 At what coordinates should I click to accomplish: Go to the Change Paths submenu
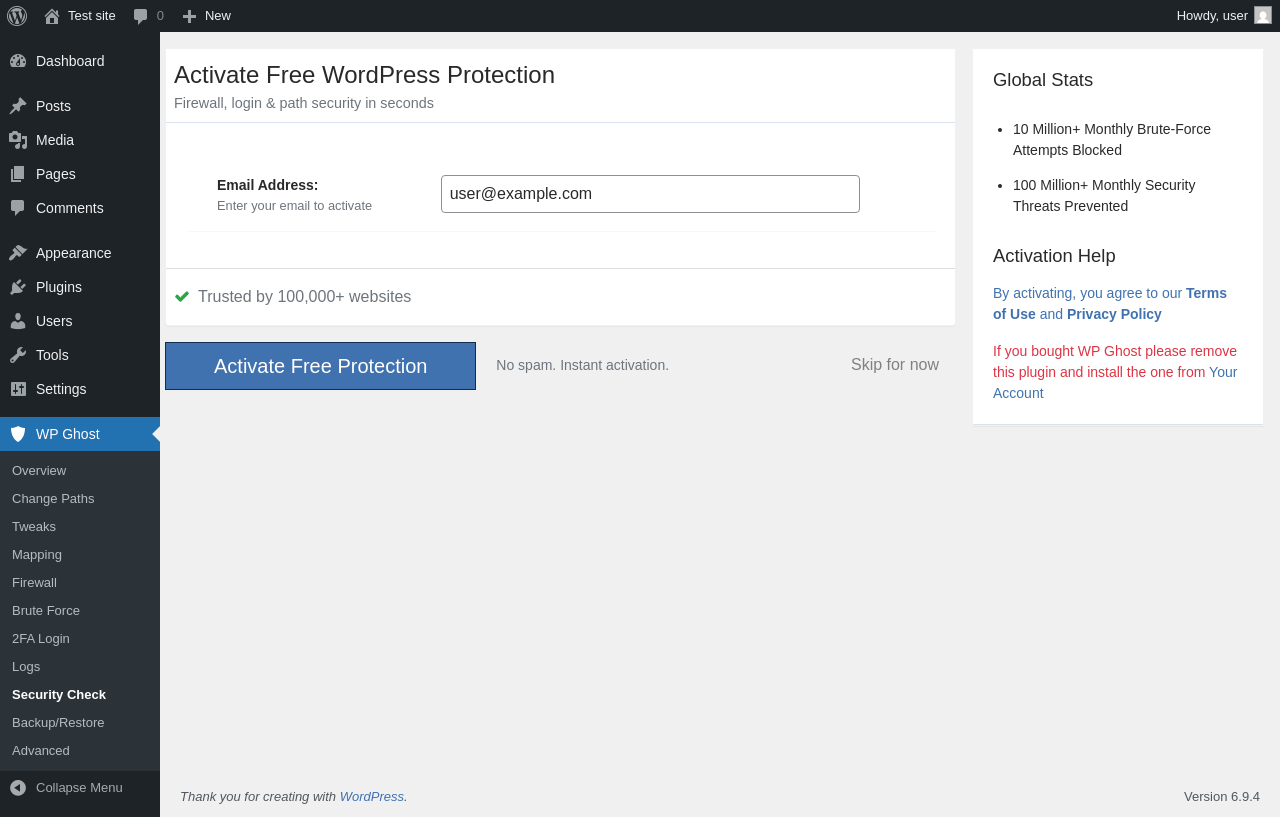pos(53,498)
